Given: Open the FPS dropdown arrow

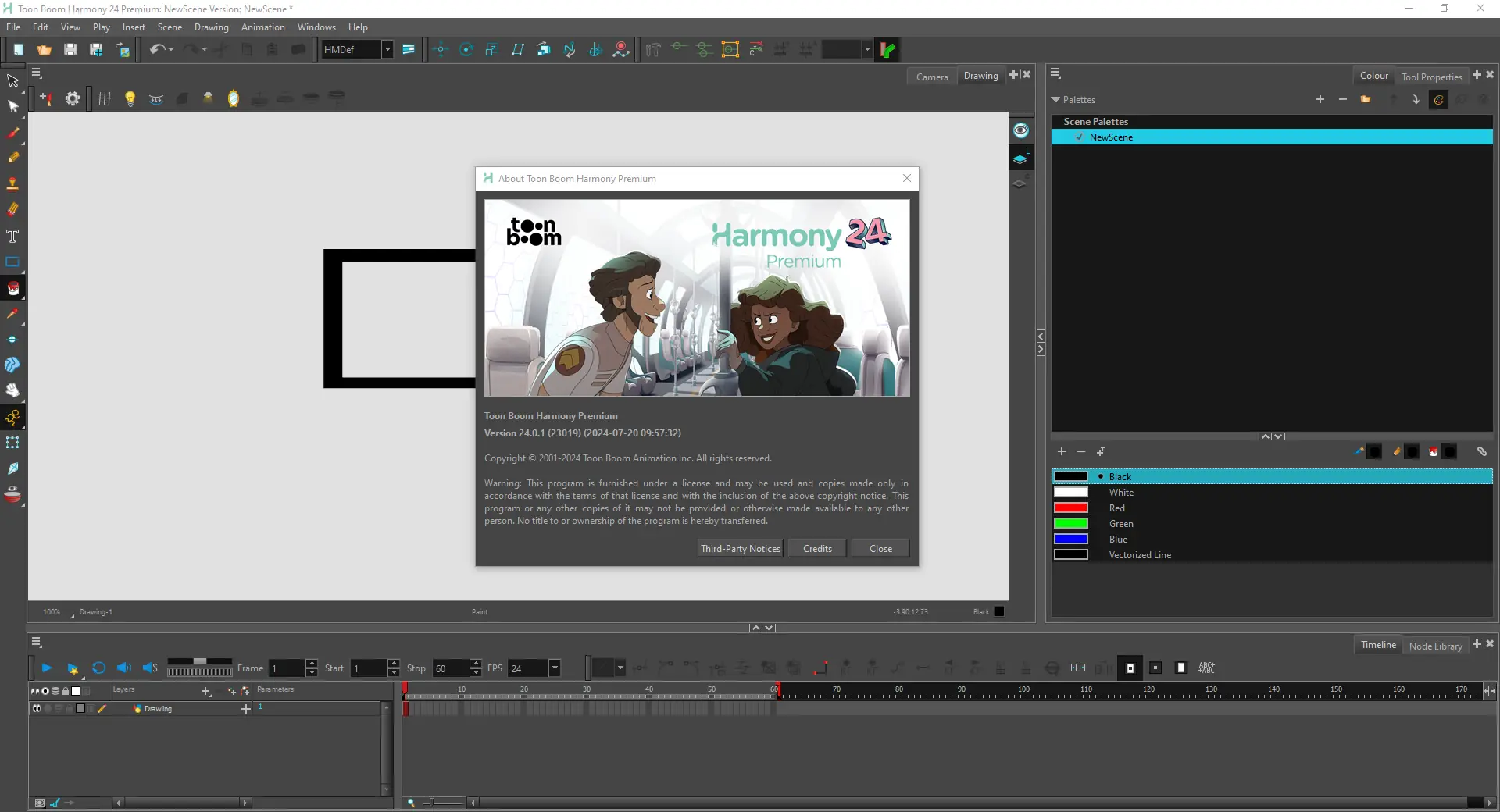Looking at the screenshot, I should point(555,668).
